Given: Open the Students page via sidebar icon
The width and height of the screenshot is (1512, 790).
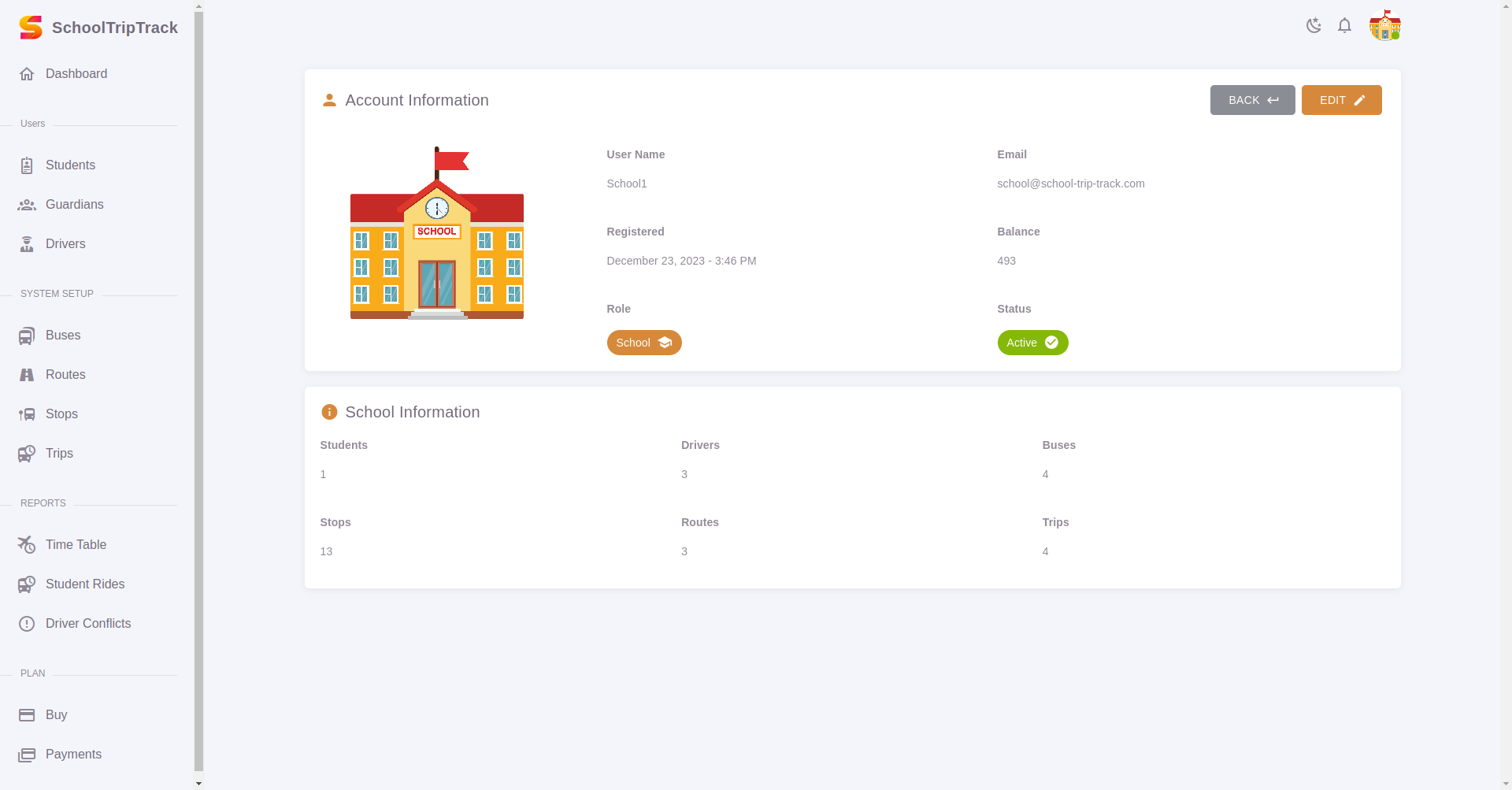Looking at the screenshot, I should [x=28, y=165].
